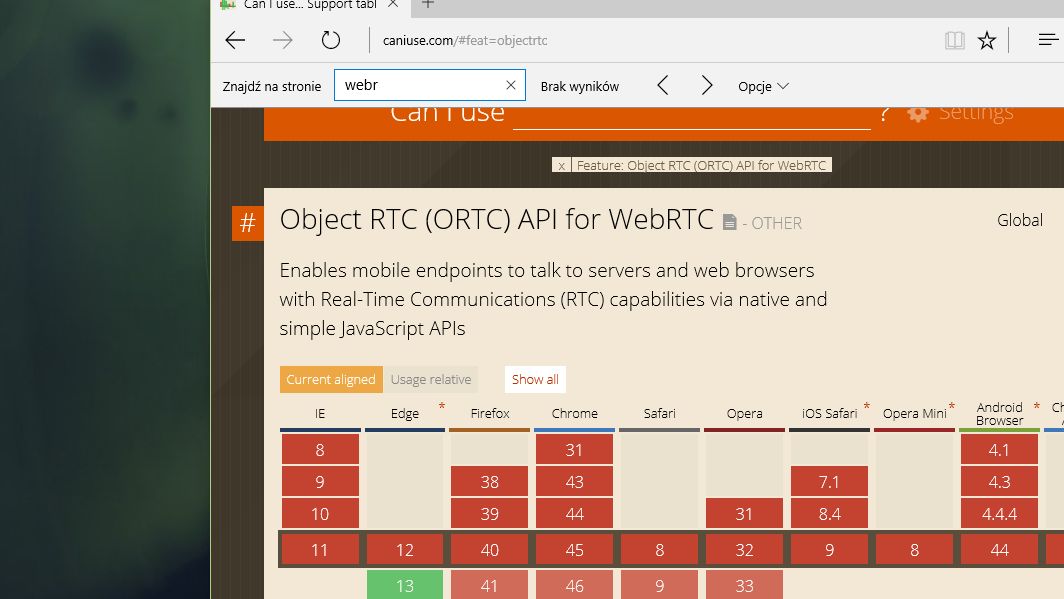This screenshot has width=1064, height=599.
Task: Jump to previous find result arrow
Action: [x=663, y=85]
